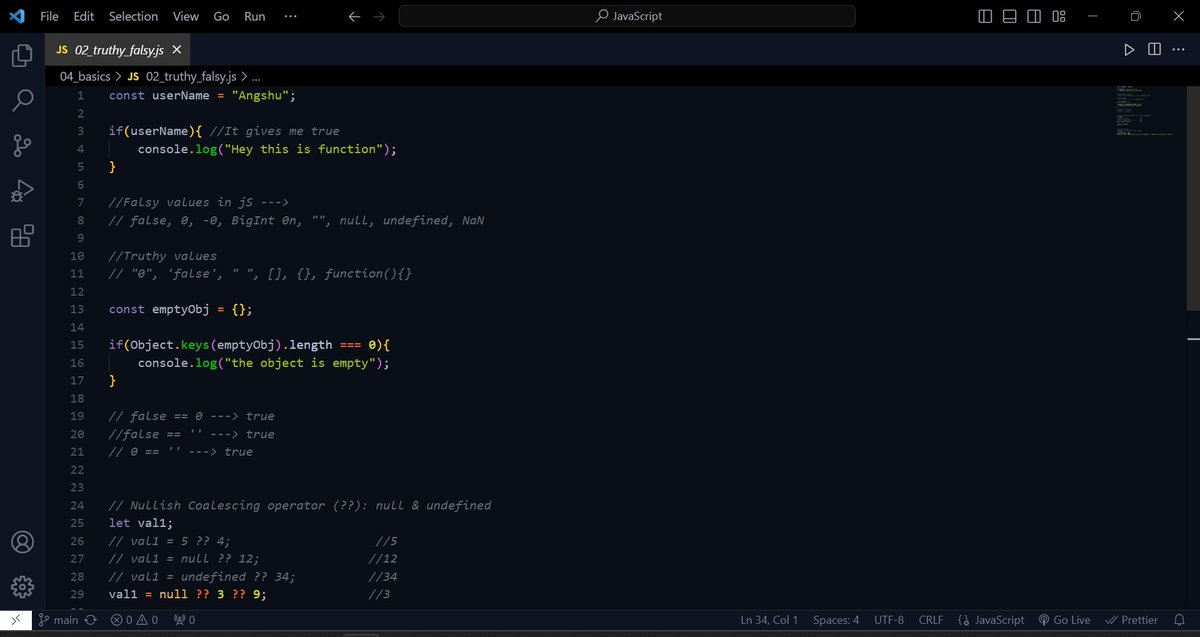Click Object.keys on line 15
The height and width of the screenshot is (637, 1200).
point(170,345)
